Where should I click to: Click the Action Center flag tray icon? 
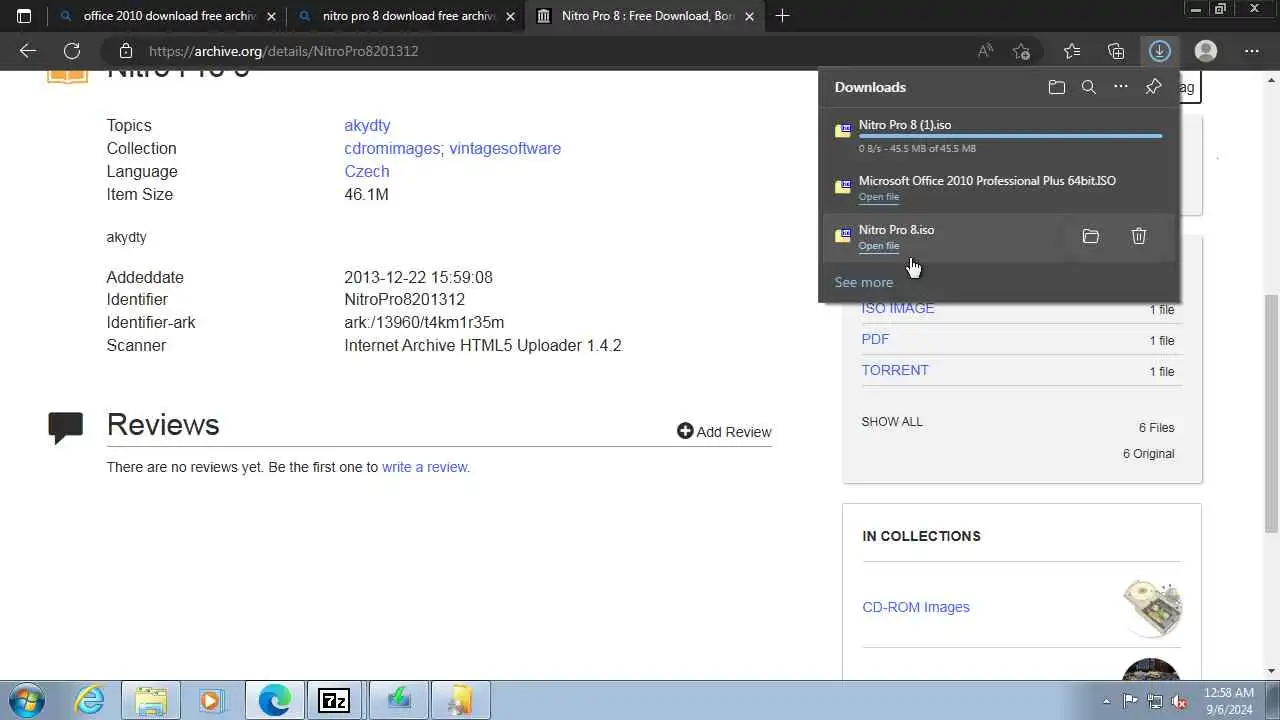1130,701
